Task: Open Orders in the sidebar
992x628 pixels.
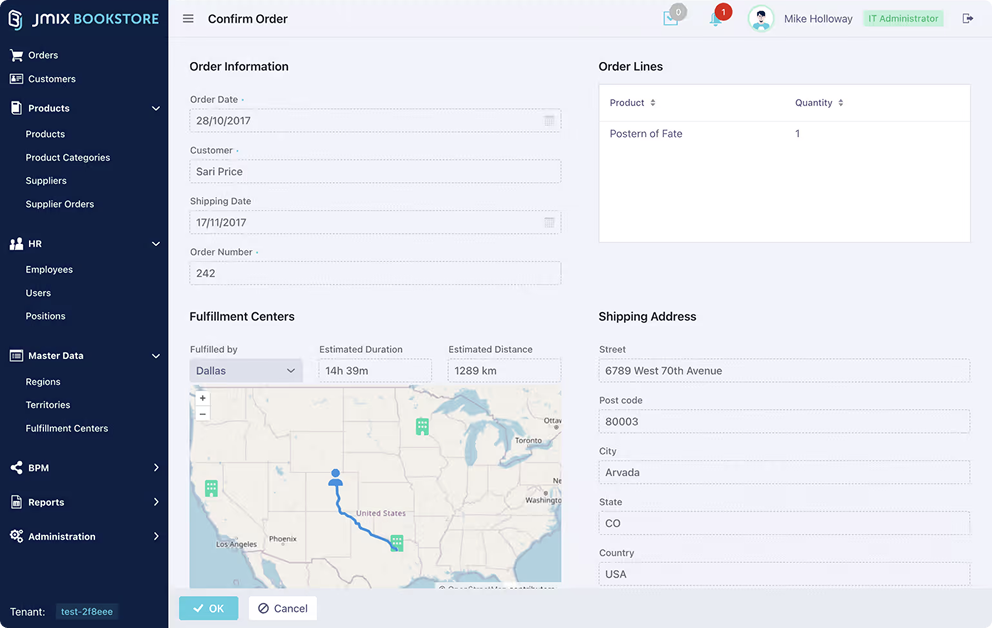Action: (x=43, y=55)
